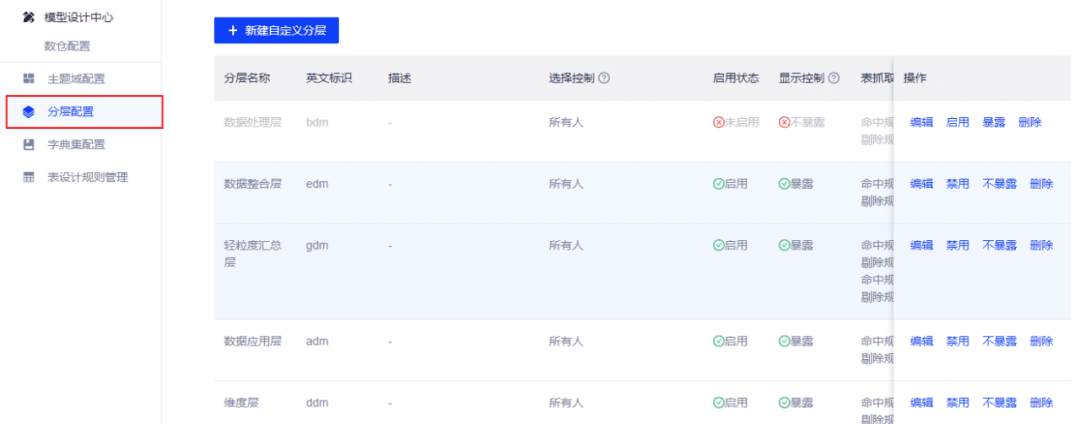Click the 描述 column header
The width and height of the screenshot is (1080, 424).
399,78
